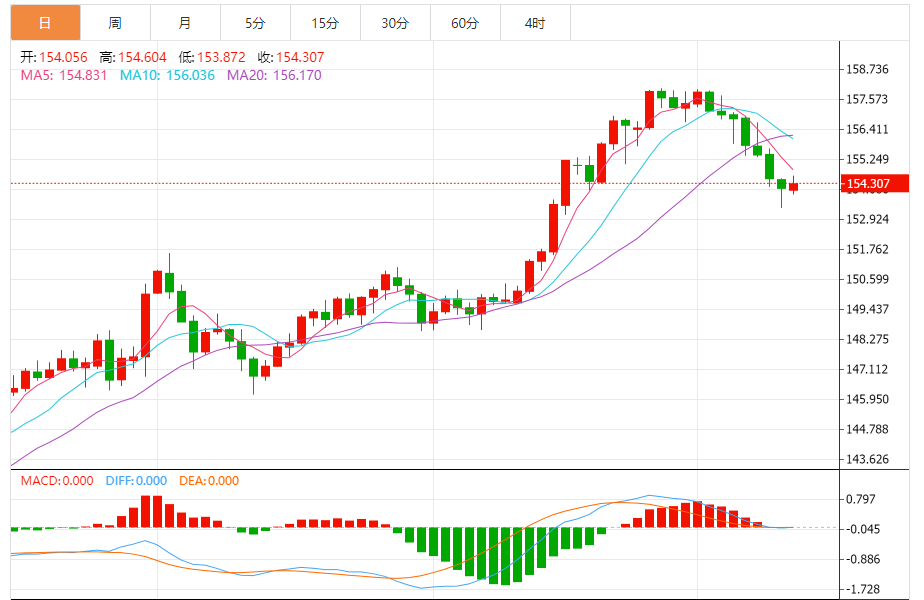
Task: Click the 151.762 price axis label
Action: tap(867, 249)
